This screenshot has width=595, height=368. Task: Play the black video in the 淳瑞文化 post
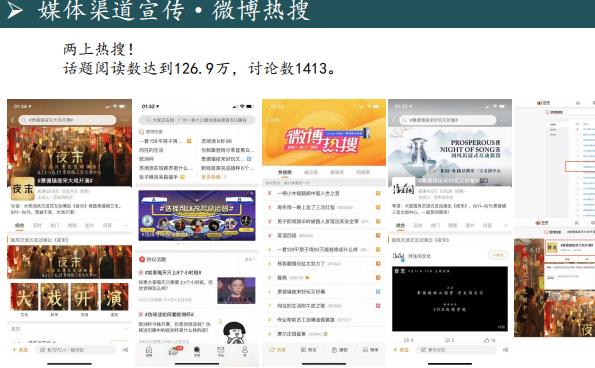point(450,299)
